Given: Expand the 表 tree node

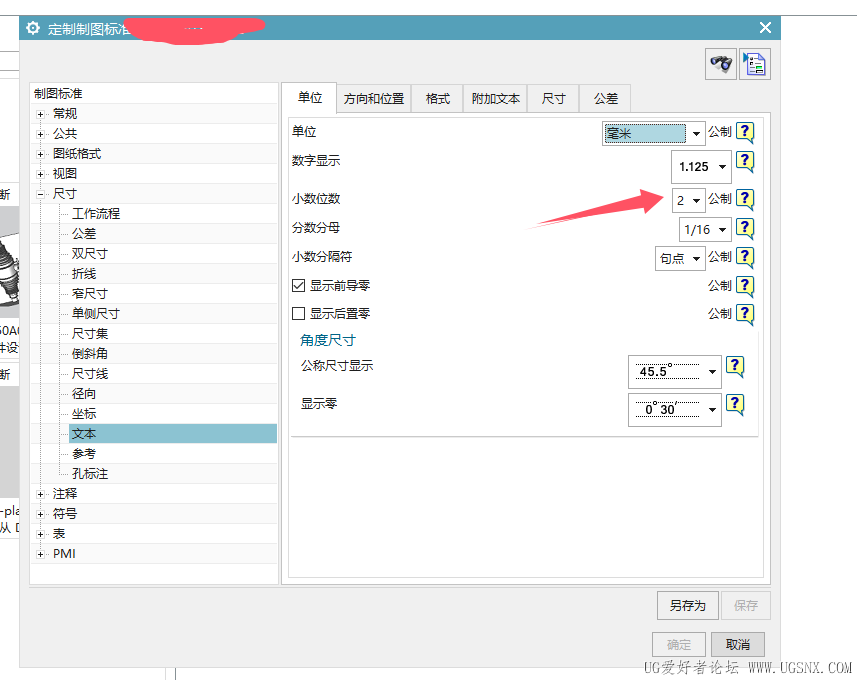Looking at the screenshot, I should pyautogui.click(x=40, y=535).
